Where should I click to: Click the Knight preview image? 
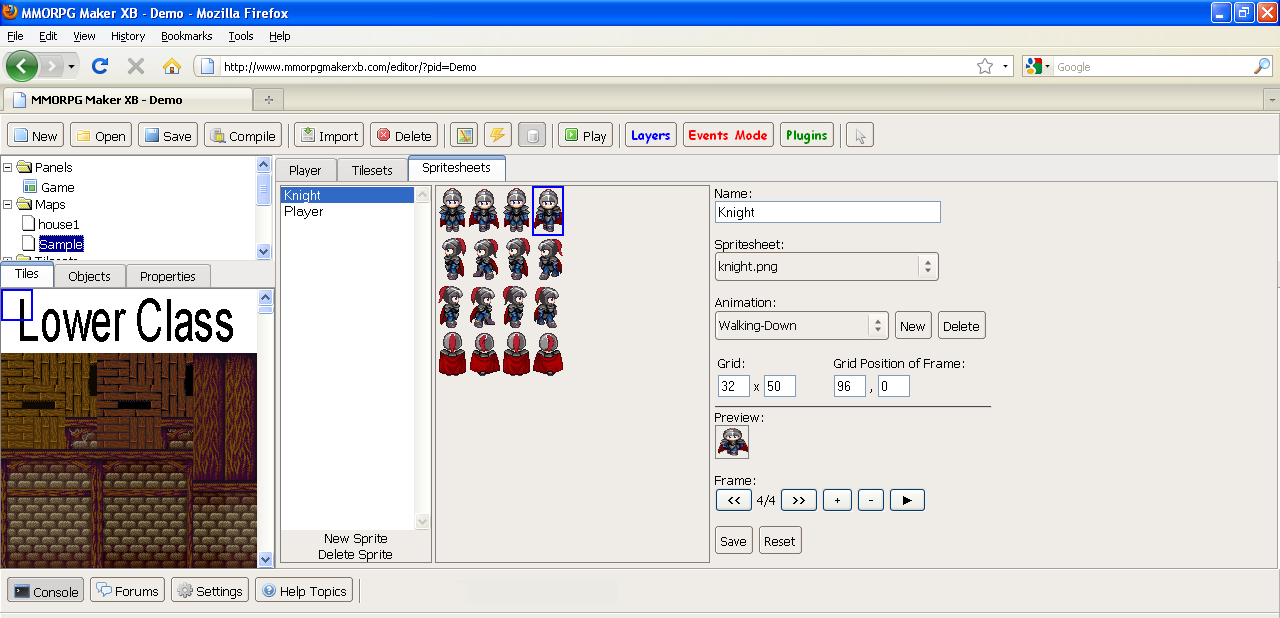(x=732, y=442)
